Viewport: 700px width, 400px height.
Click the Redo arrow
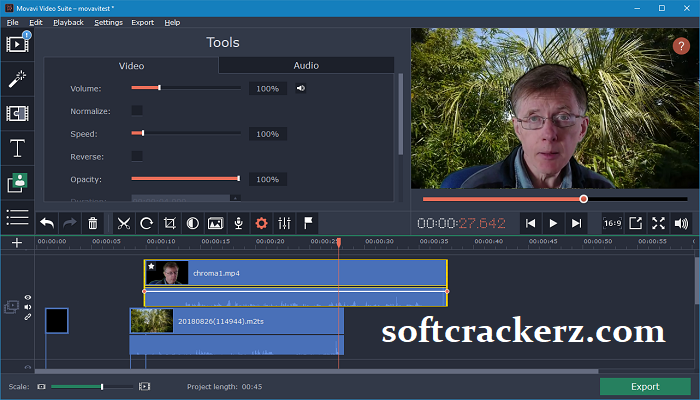pos(70,223)
